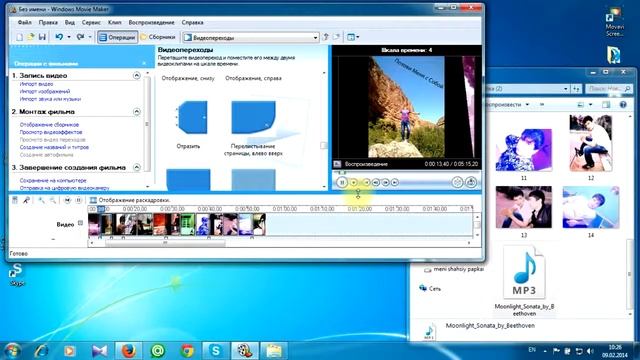Zoom in on the timeline
Viewport: 640px width, 360px height.
pyautogui.click(x=41, y=200)
